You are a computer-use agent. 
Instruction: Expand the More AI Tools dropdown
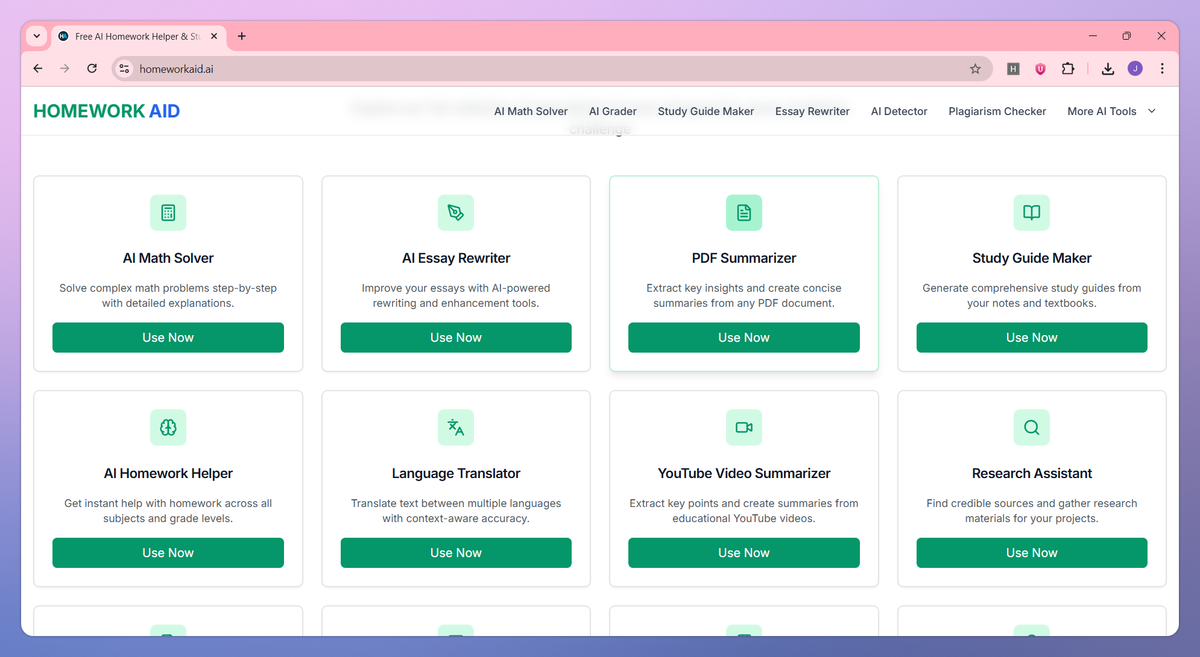point(1110,111)
